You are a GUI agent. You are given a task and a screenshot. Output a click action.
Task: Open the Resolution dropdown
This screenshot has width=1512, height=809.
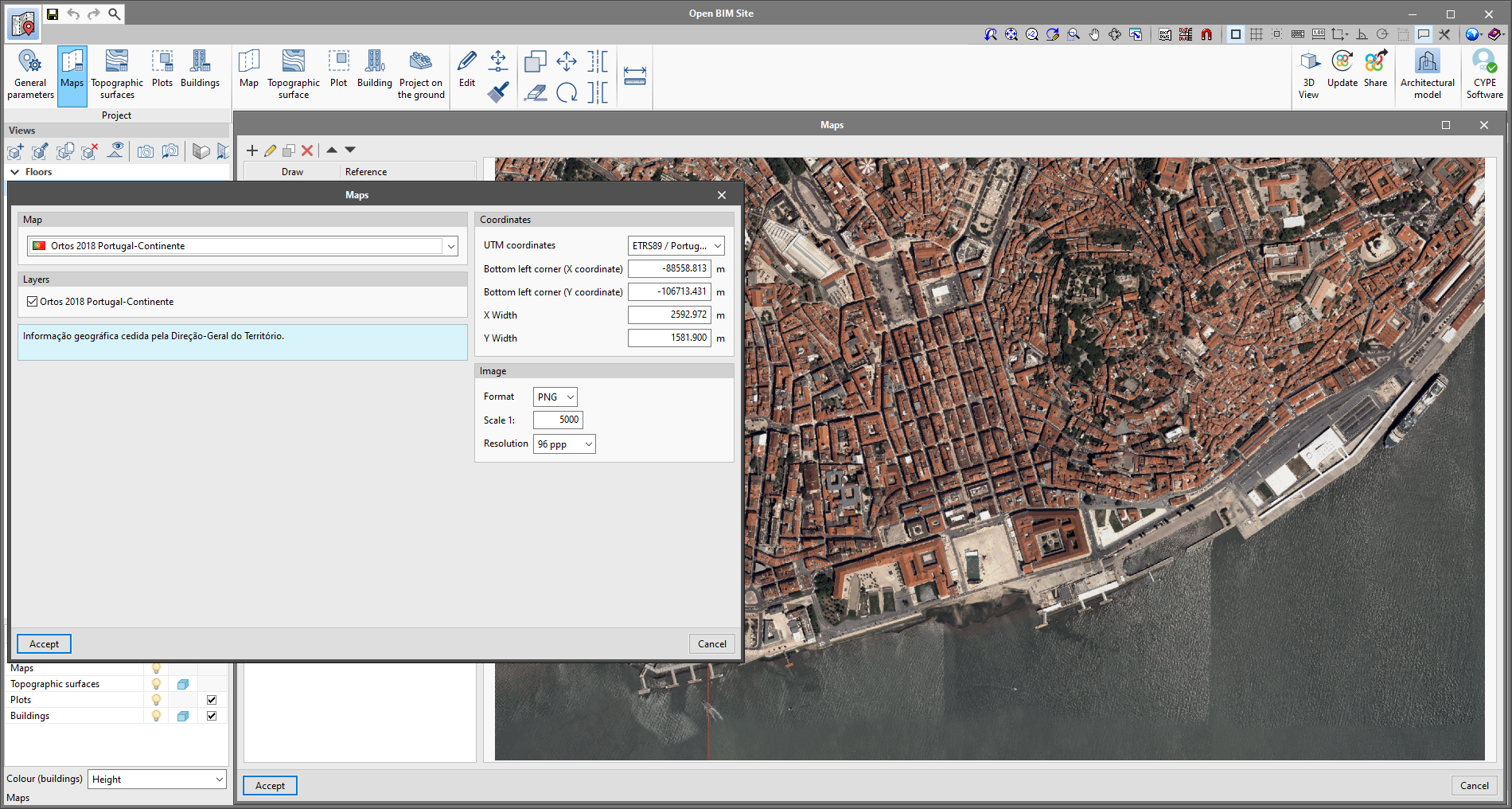pos(564,444)
